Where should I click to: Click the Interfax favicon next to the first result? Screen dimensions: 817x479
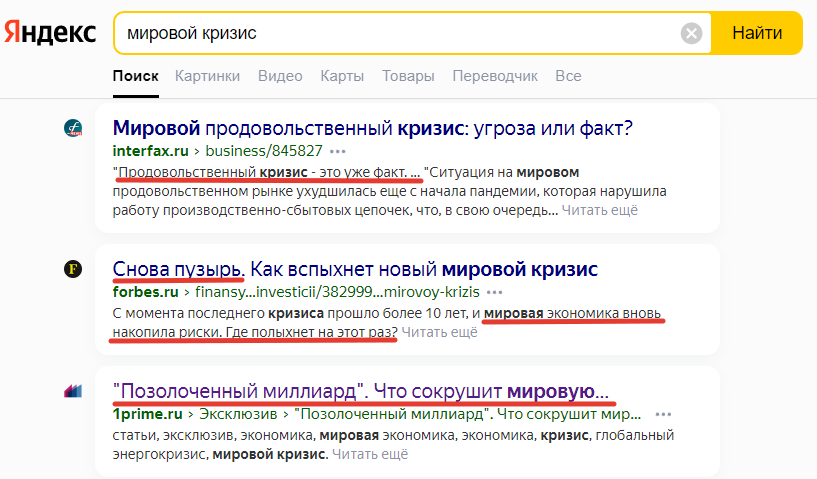pos(73,128)
